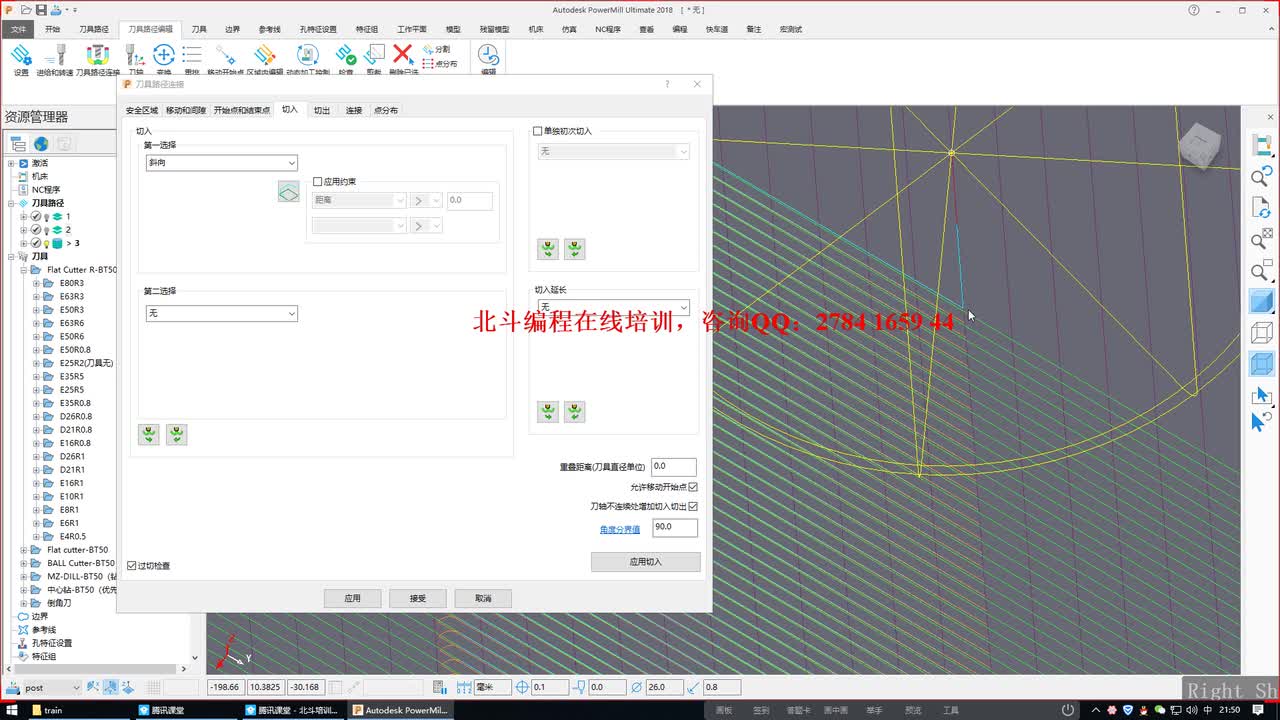Open the 切入延长 dropdown
1280x720 pixels.
coord(613,307)
